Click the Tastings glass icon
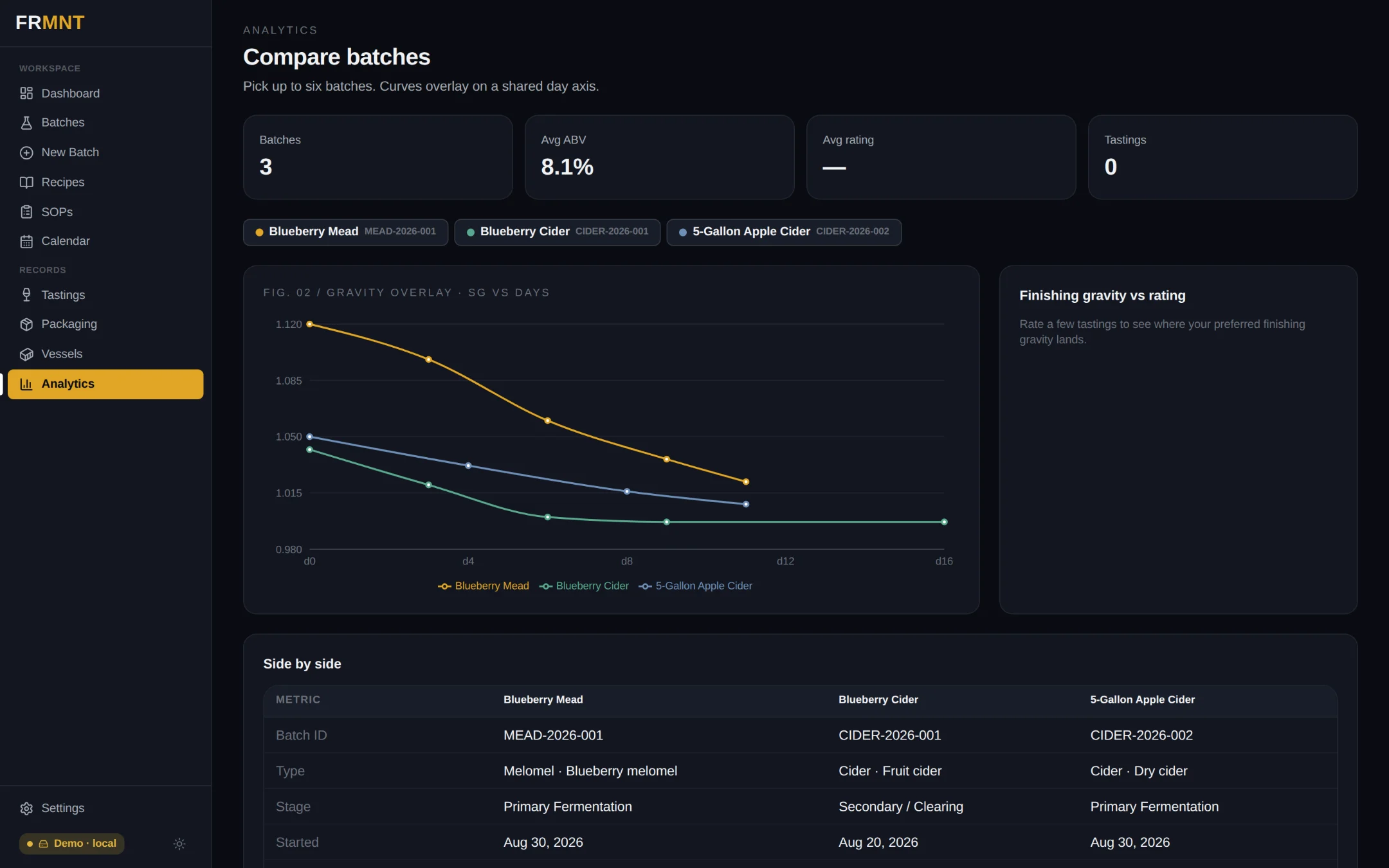Image resolution: width=1389 pixels, height=868 pixels. 26,295
